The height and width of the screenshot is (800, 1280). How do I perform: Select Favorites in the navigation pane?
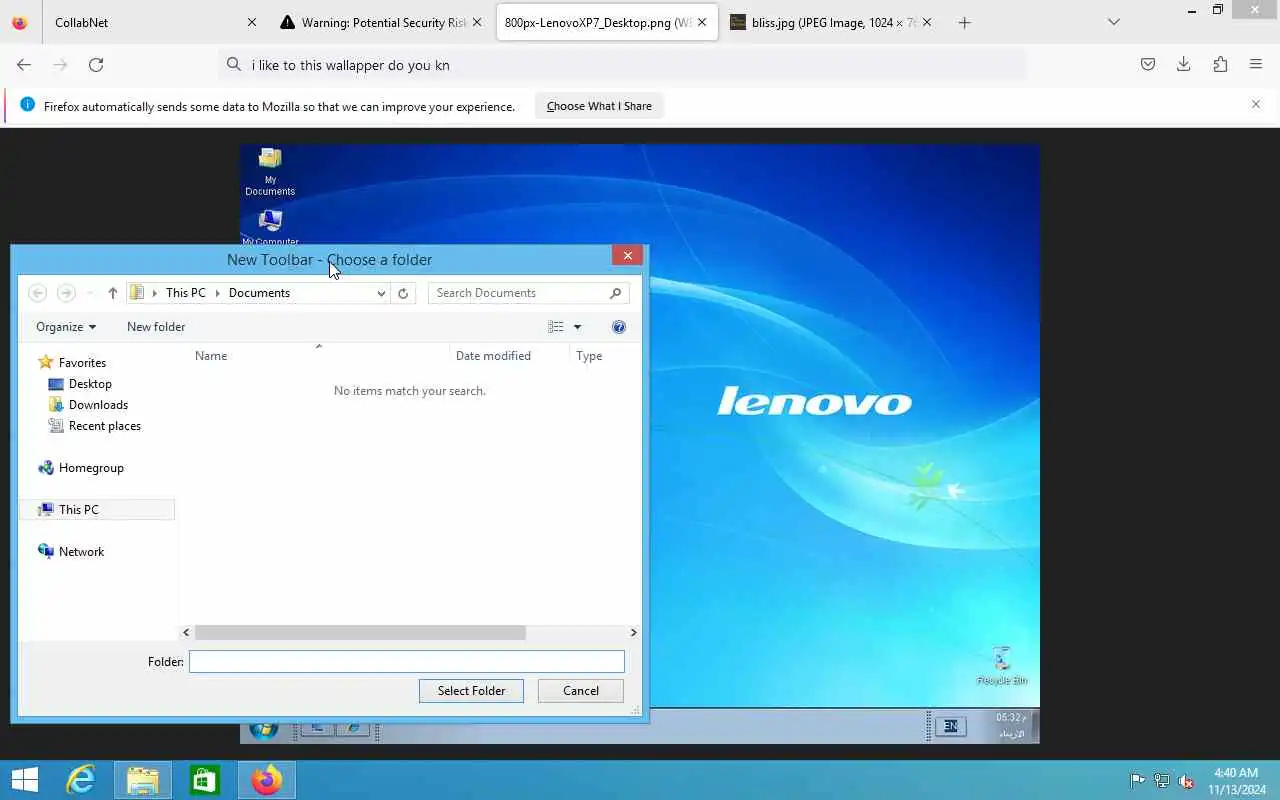point(82,363)
